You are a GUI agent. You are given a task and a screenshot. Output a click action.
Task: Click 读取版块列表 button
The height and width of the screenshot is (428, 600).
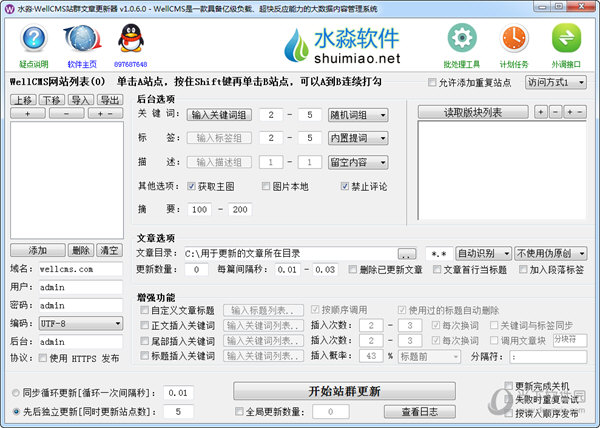pos(473,112)
